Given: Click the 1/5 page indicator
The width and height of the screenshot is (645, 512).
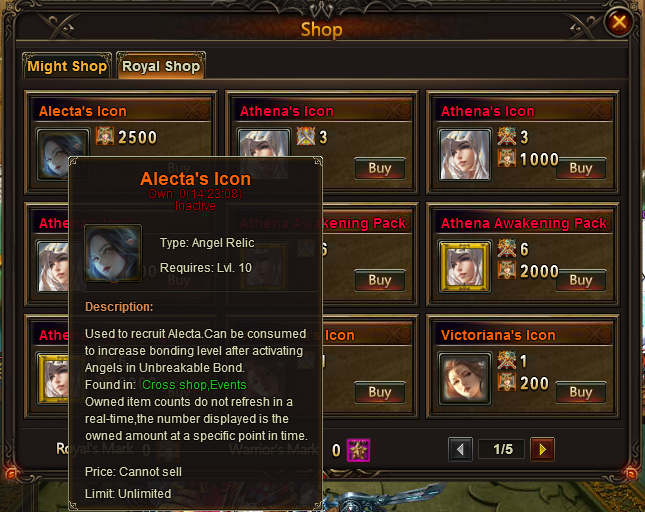Looking at the screenshot, I should coord(502,449).
